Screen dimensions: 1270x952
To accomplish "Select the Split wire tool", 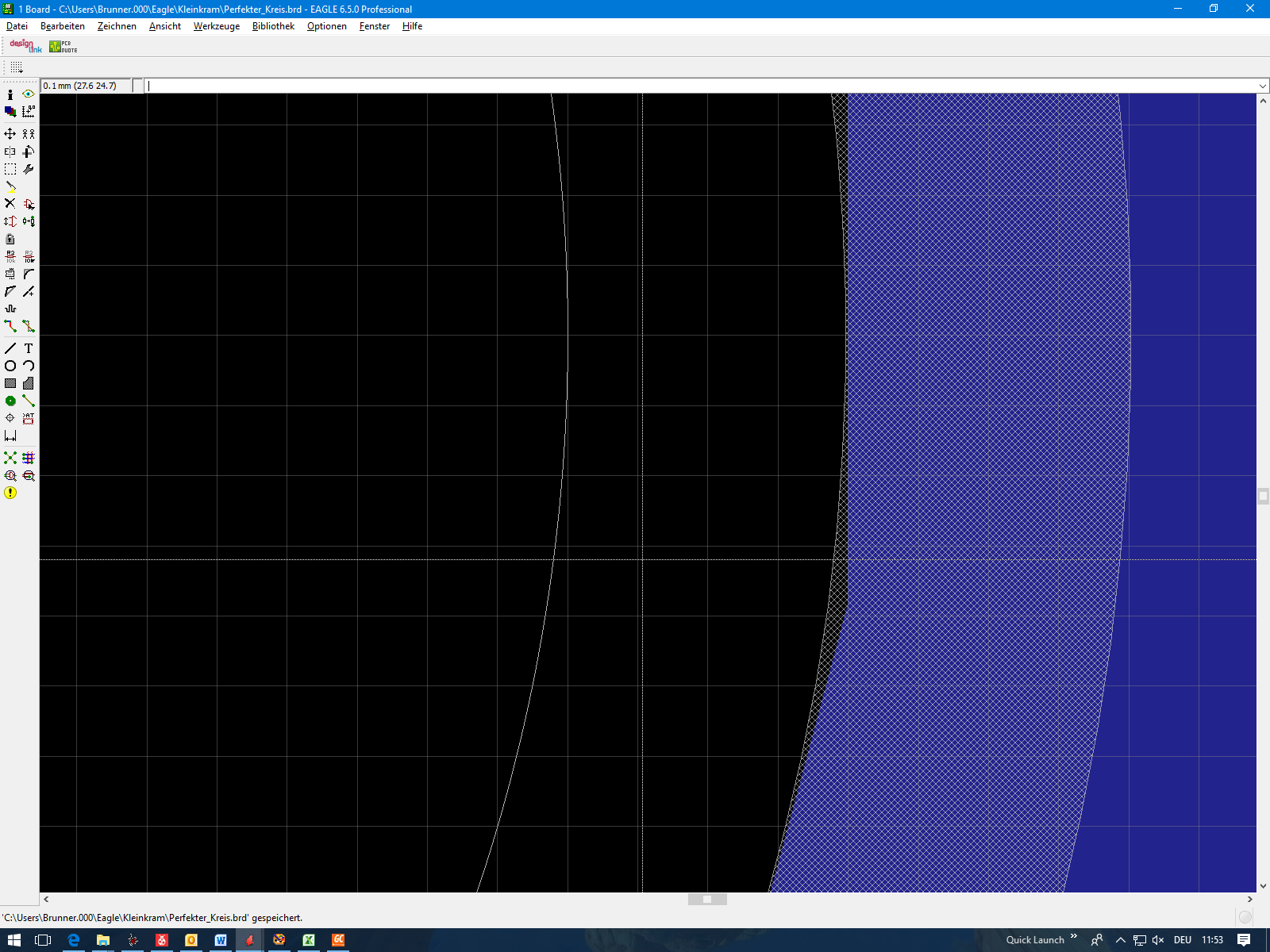I will click(10, 291).
